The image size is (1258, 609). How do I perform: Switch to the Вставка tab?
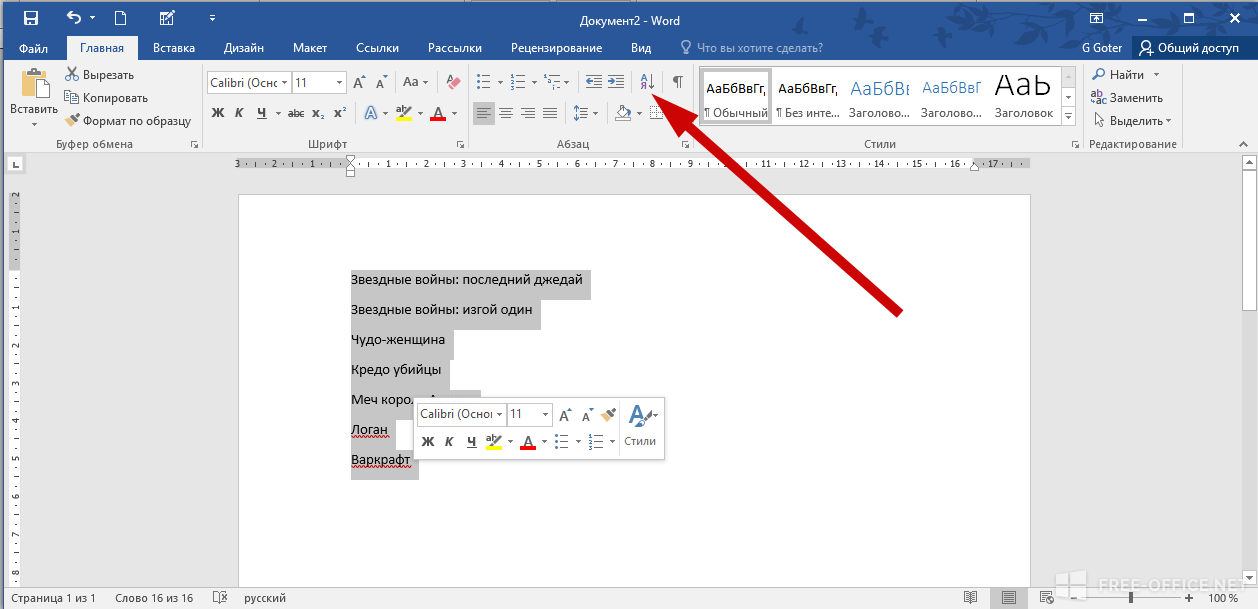coord(174,47)
